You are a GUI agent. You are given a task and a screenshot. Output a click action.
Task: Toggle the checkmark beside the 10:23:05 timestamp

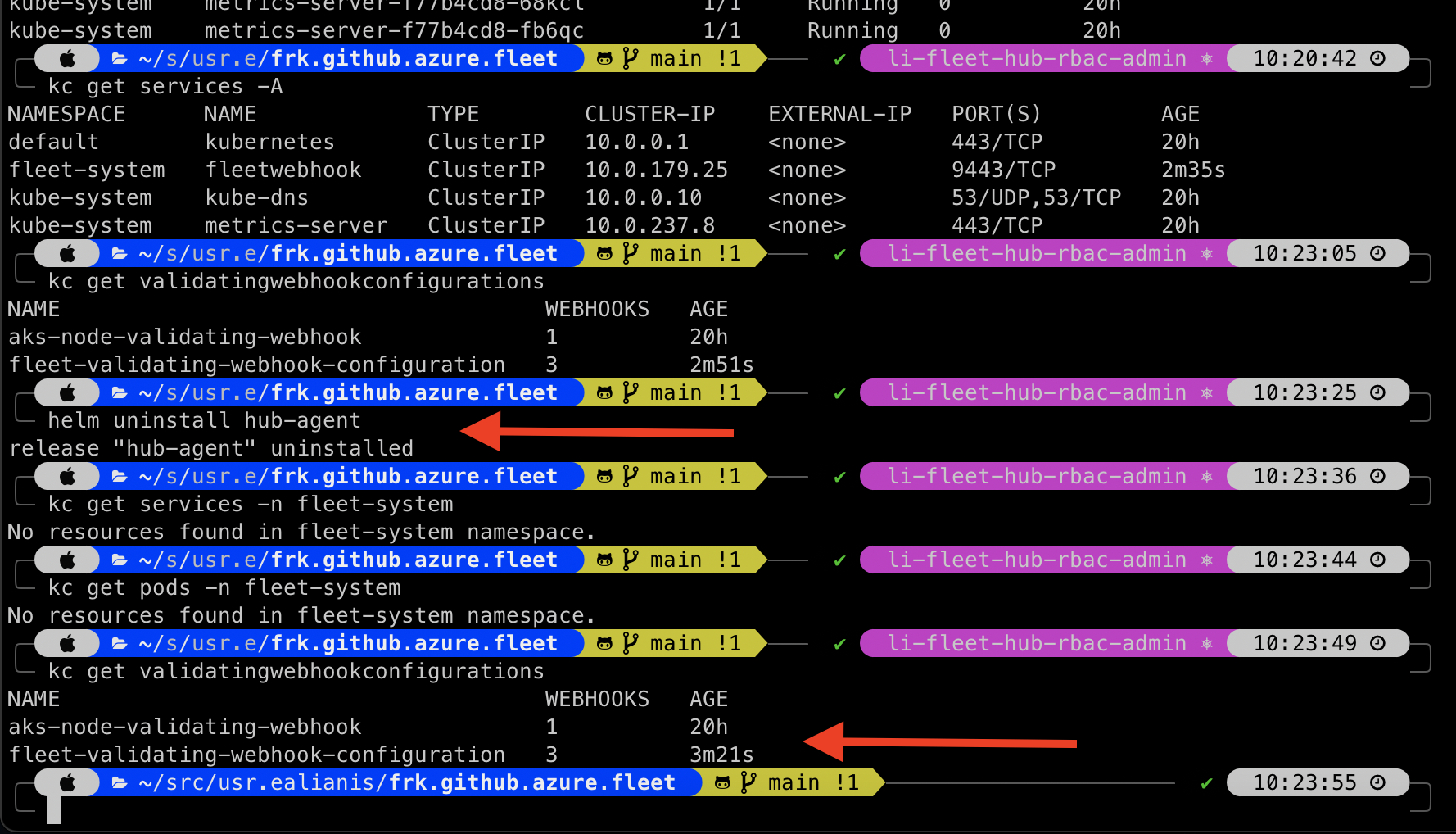839,252
